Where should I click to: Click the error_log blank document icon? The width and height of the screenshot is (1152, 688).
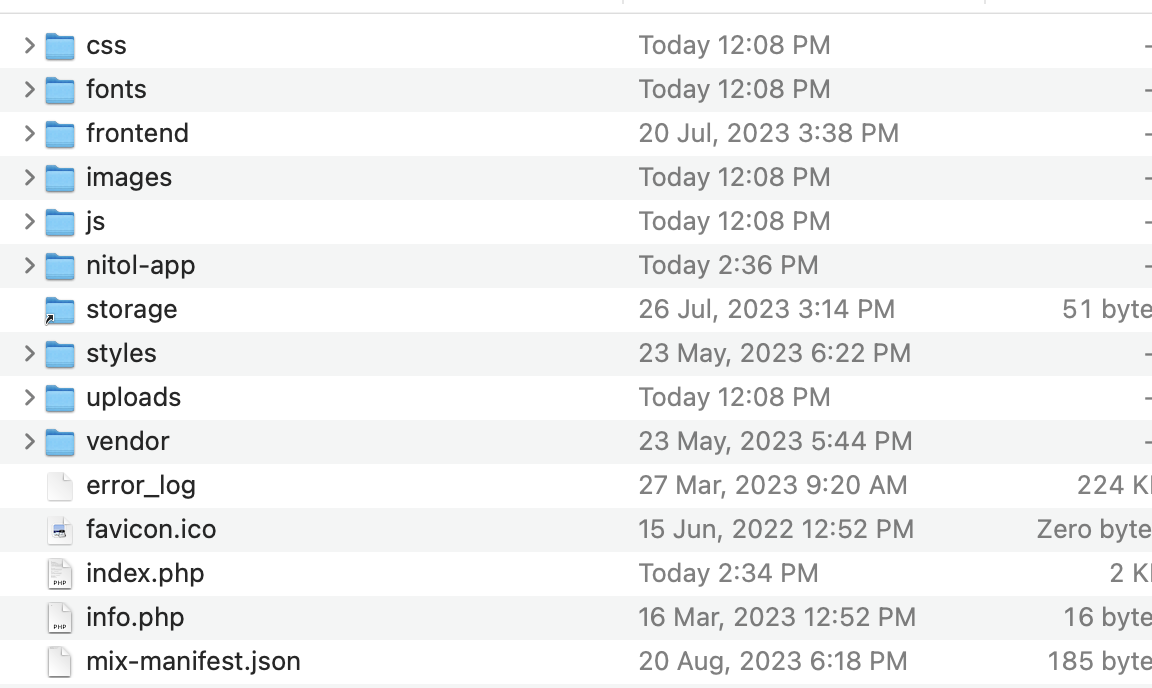point(60,486)
